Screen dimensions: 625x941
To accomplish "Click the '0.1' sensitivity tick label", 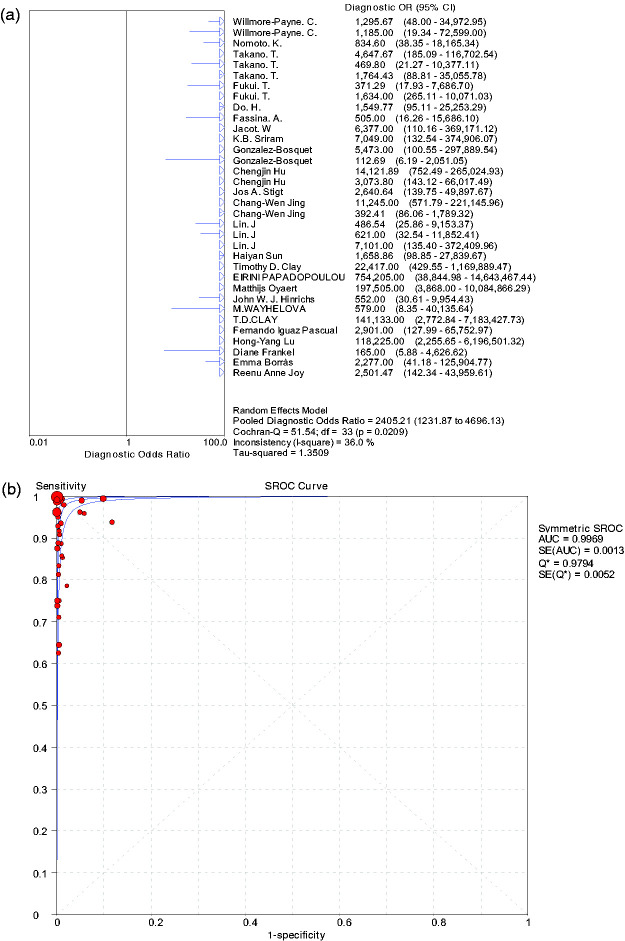I will coord(39,873).
